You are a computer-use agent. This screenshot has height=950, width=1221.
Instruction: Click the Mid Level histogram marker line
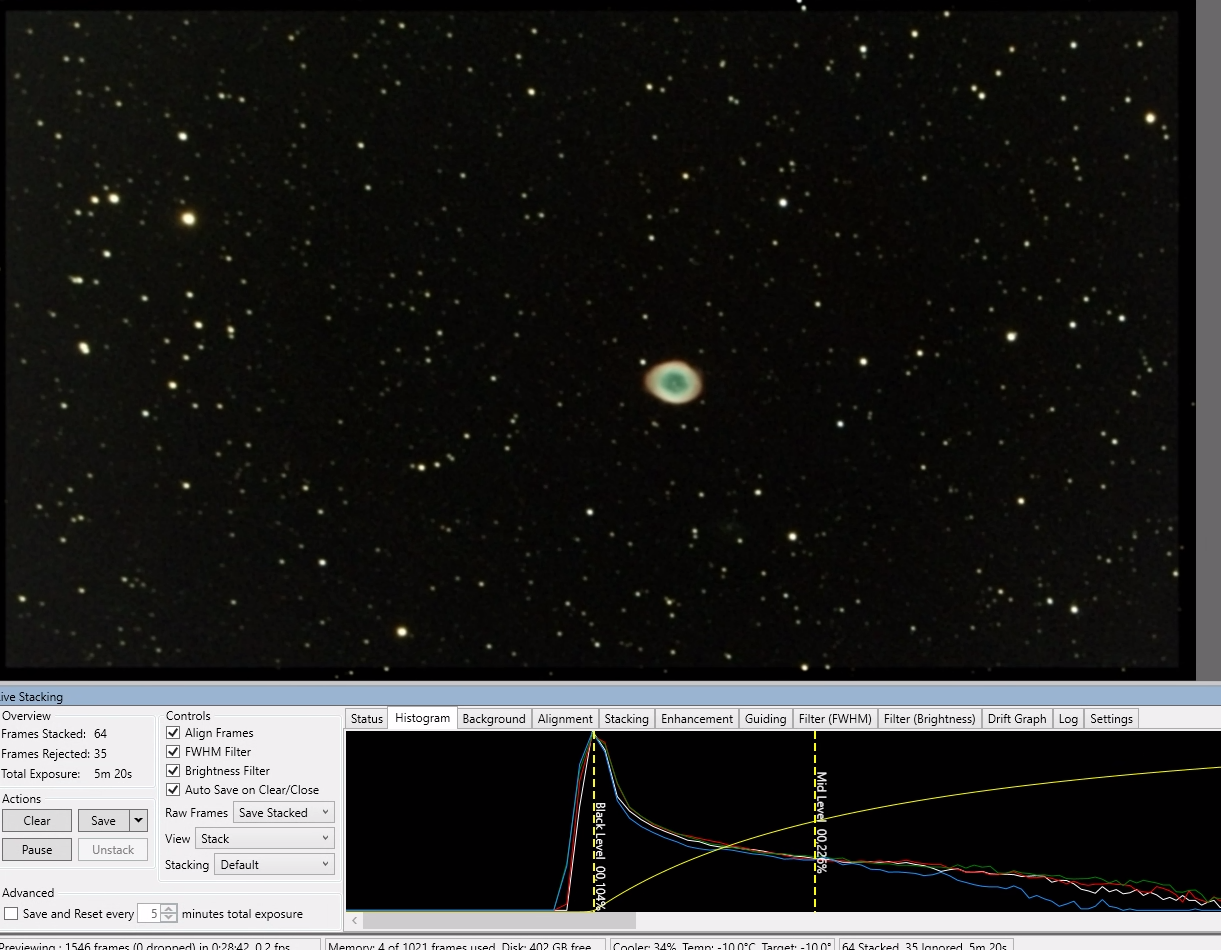pyautogui.click(x=815, y=820)
